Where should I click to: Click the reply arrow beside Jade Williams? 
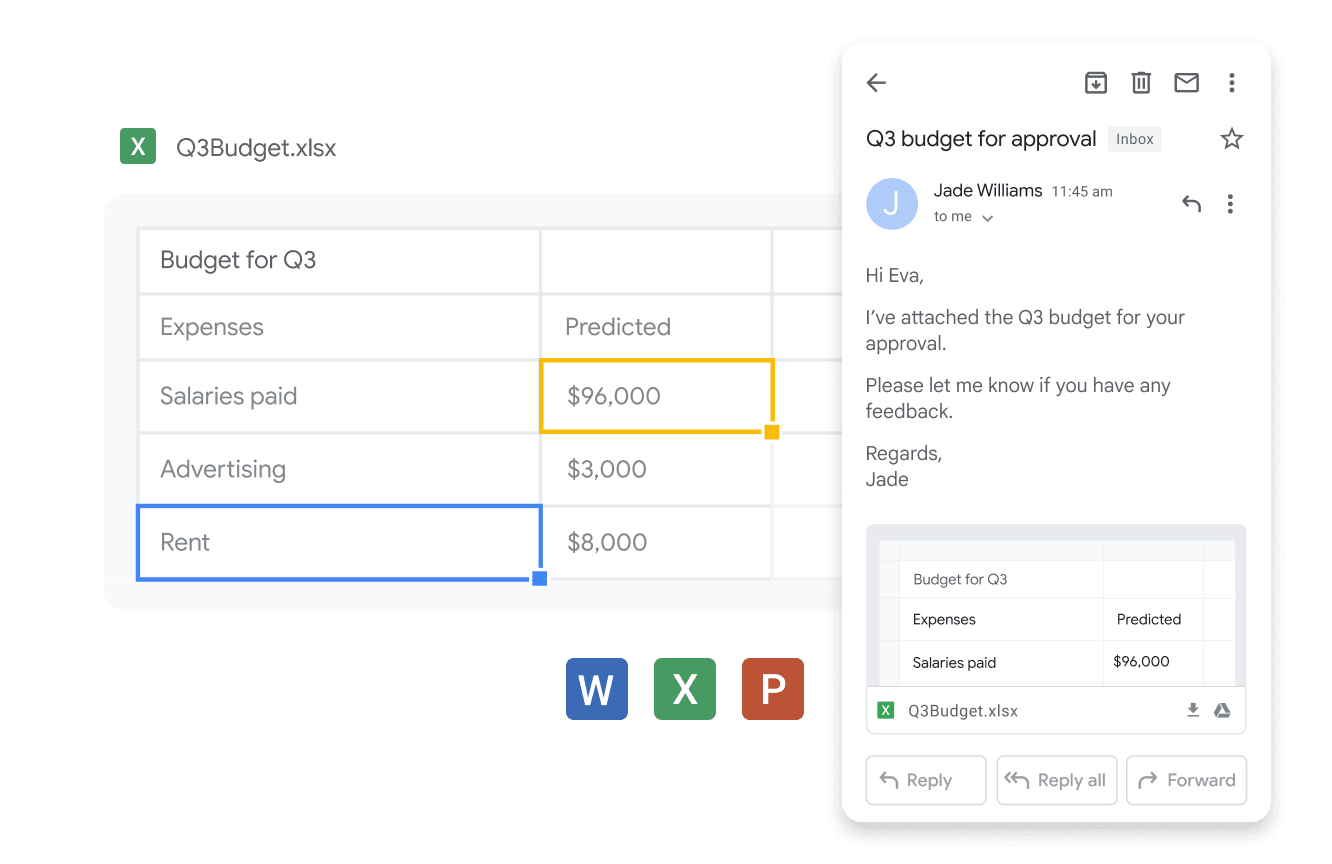click(x=1191, y=204)
